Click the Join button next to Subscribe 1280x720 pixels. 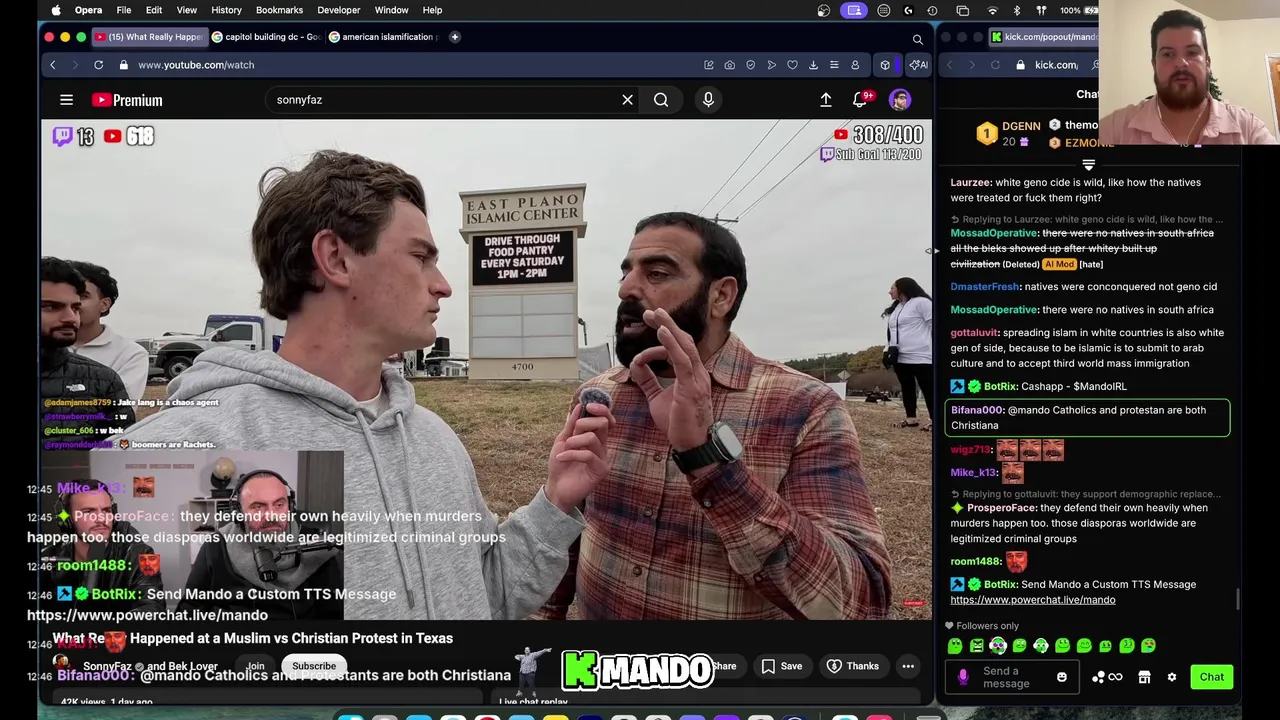pyautogui.click(x=255, y=666)
